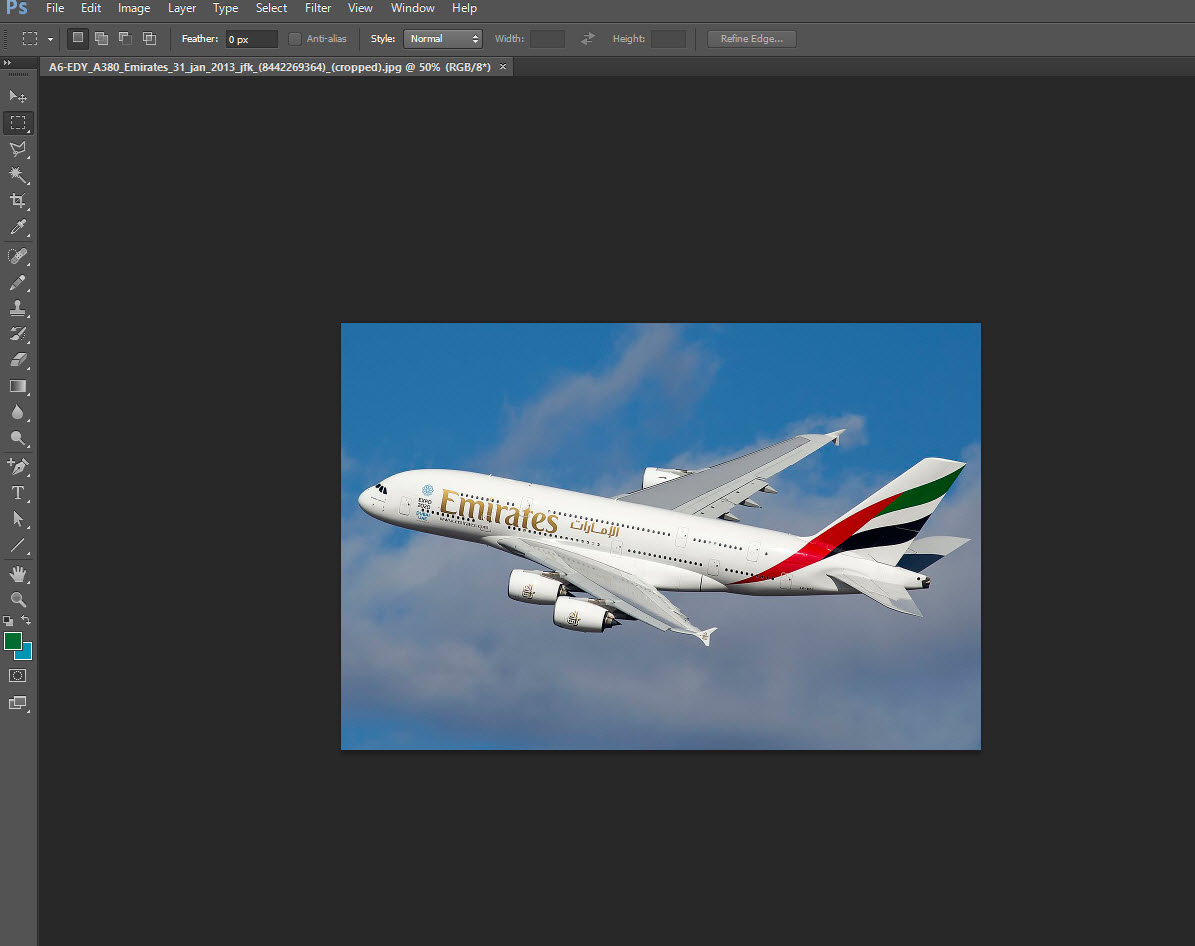Viewport: 1195px width, 946px height.
Task: Toggle Quick Mask mode
Action: pyautogui.click(x=18, y=675)
